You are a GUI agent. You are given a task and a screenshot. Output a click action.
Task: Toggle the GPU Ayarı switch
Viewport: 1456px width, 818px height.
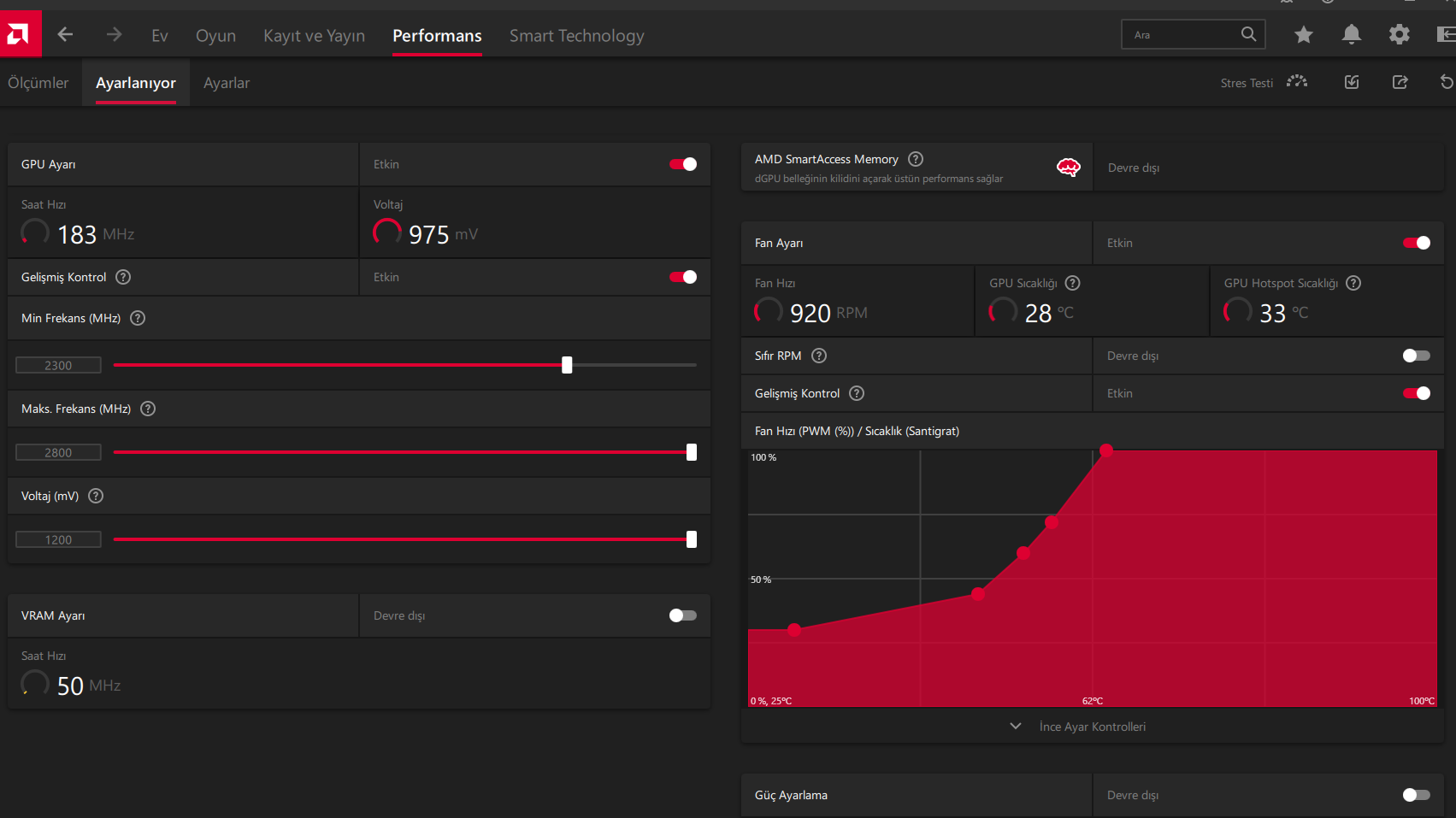(x=683, y=164)
